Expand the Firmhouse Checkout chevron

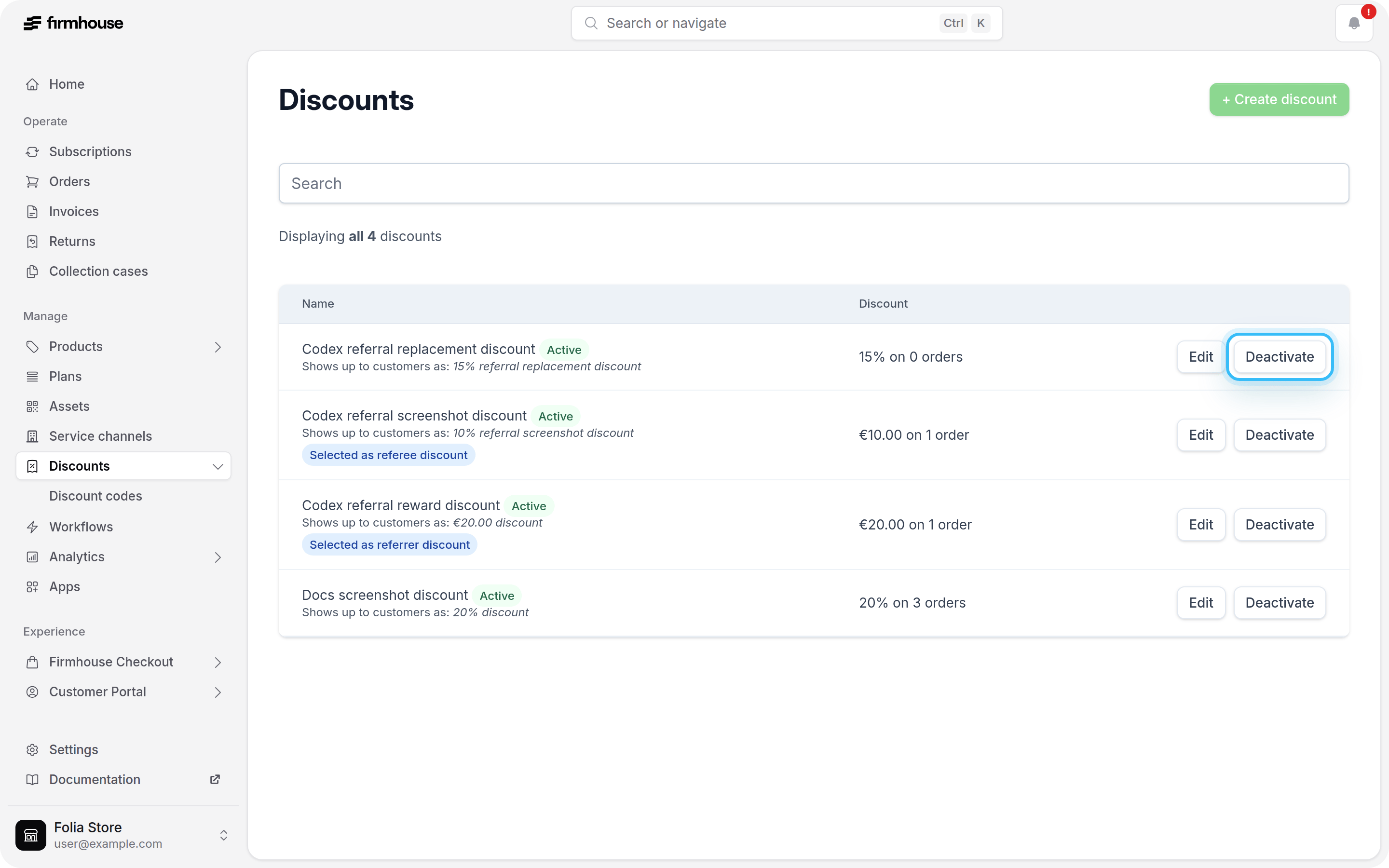pyautogui.click(x=218, y=662)
